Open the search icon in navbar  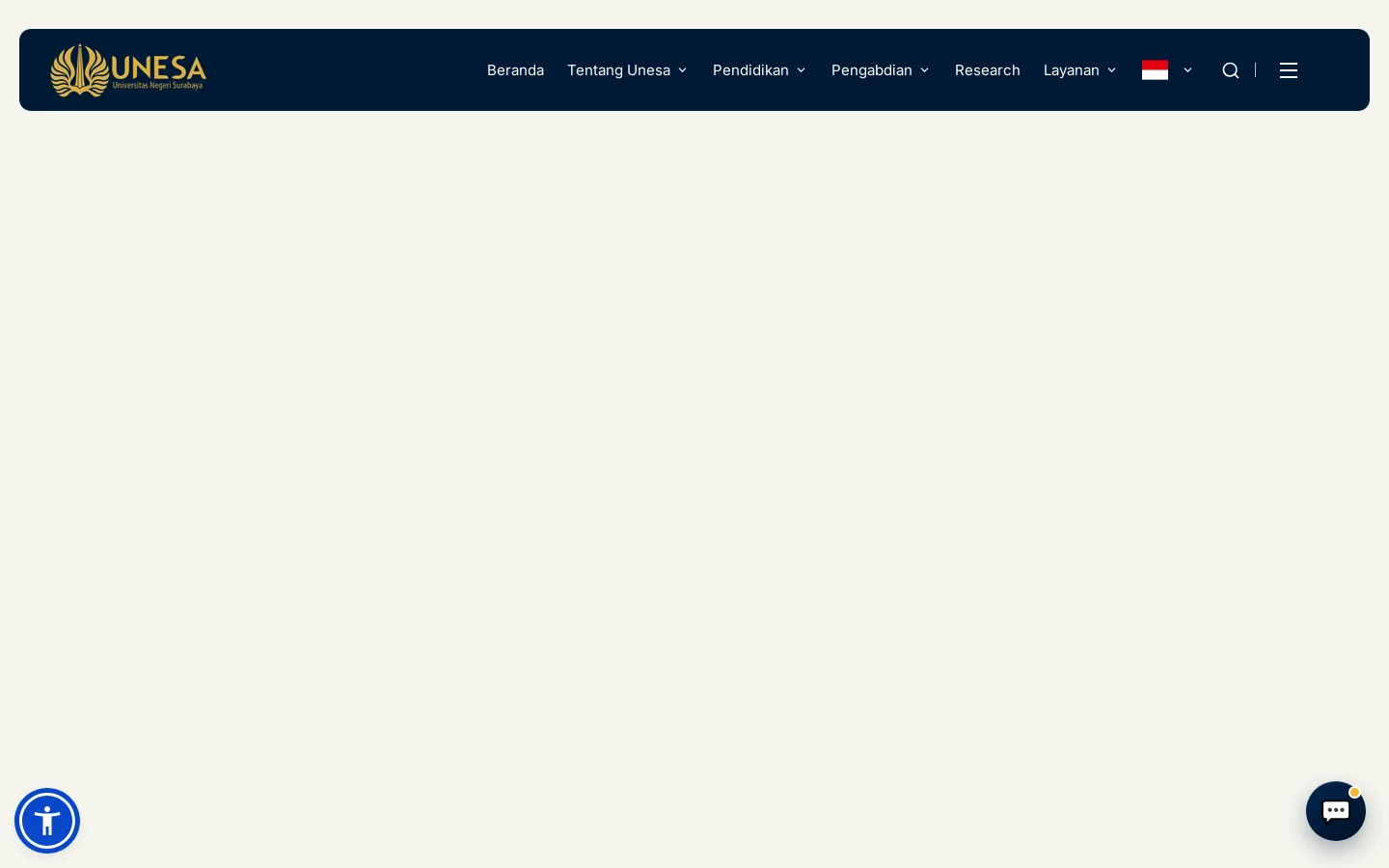pos(1230,70)
